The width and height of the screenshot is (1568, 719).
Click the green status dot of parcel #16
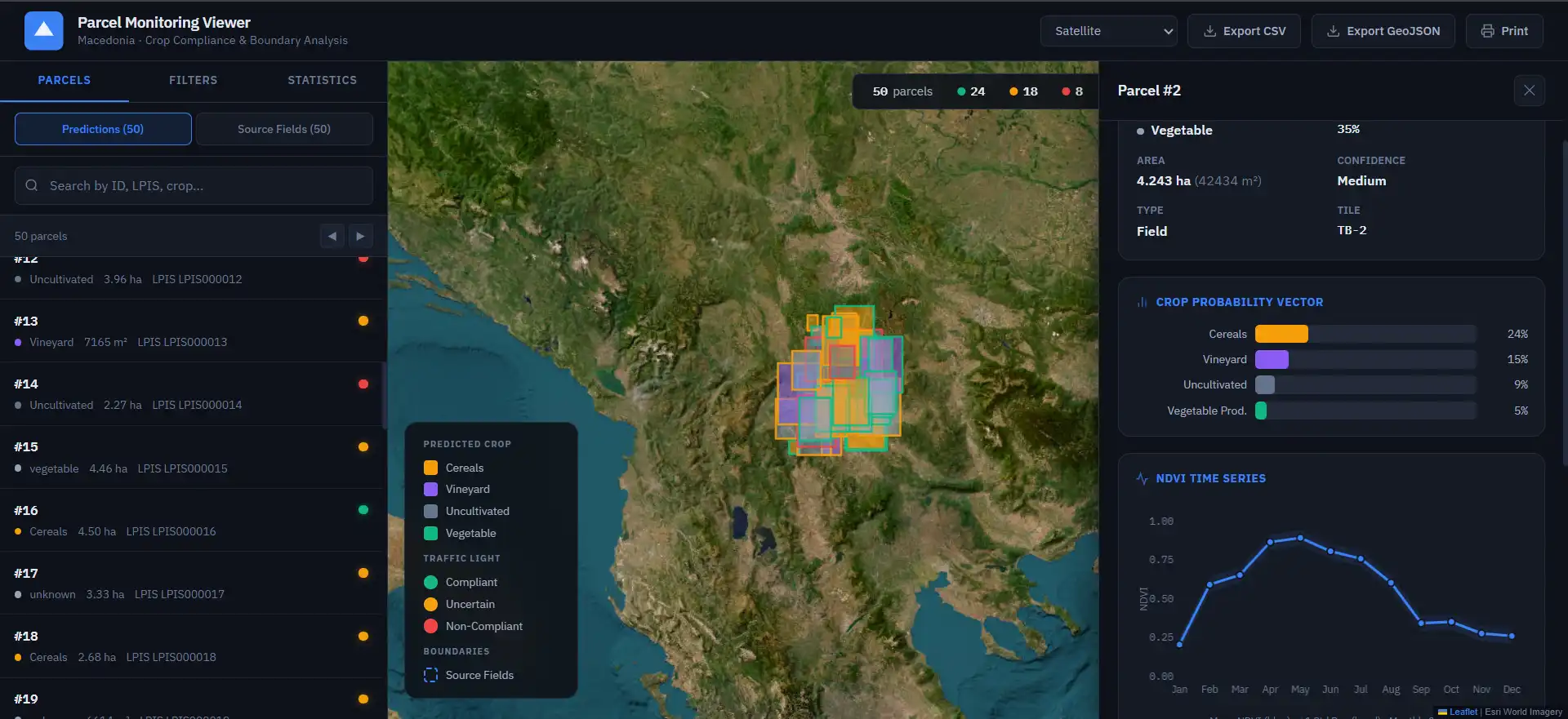(363, 510)
